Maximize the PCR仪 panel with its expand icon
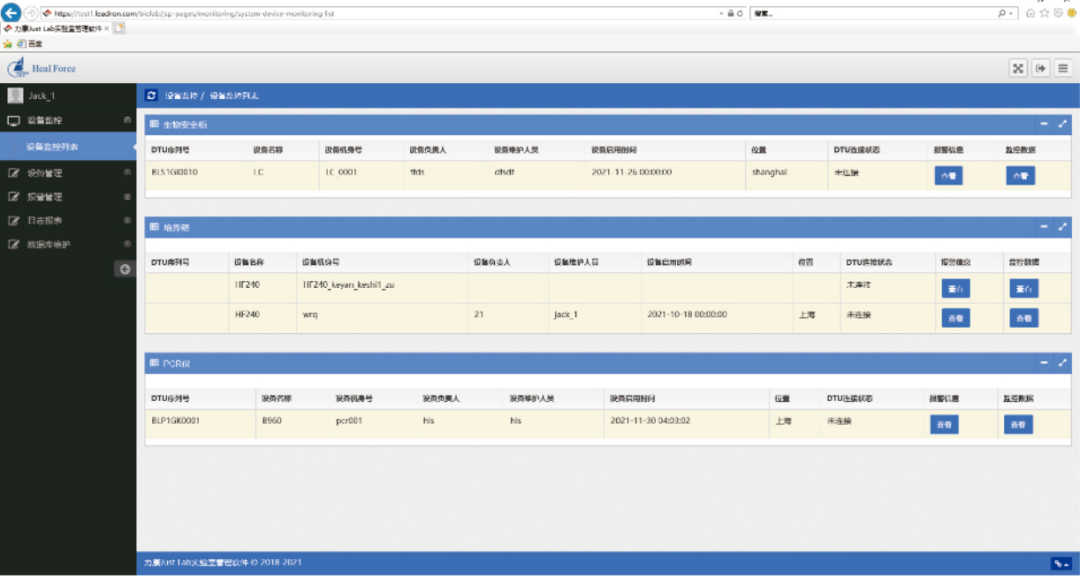Screen dimensions: 1080x576 point(1062,362)
